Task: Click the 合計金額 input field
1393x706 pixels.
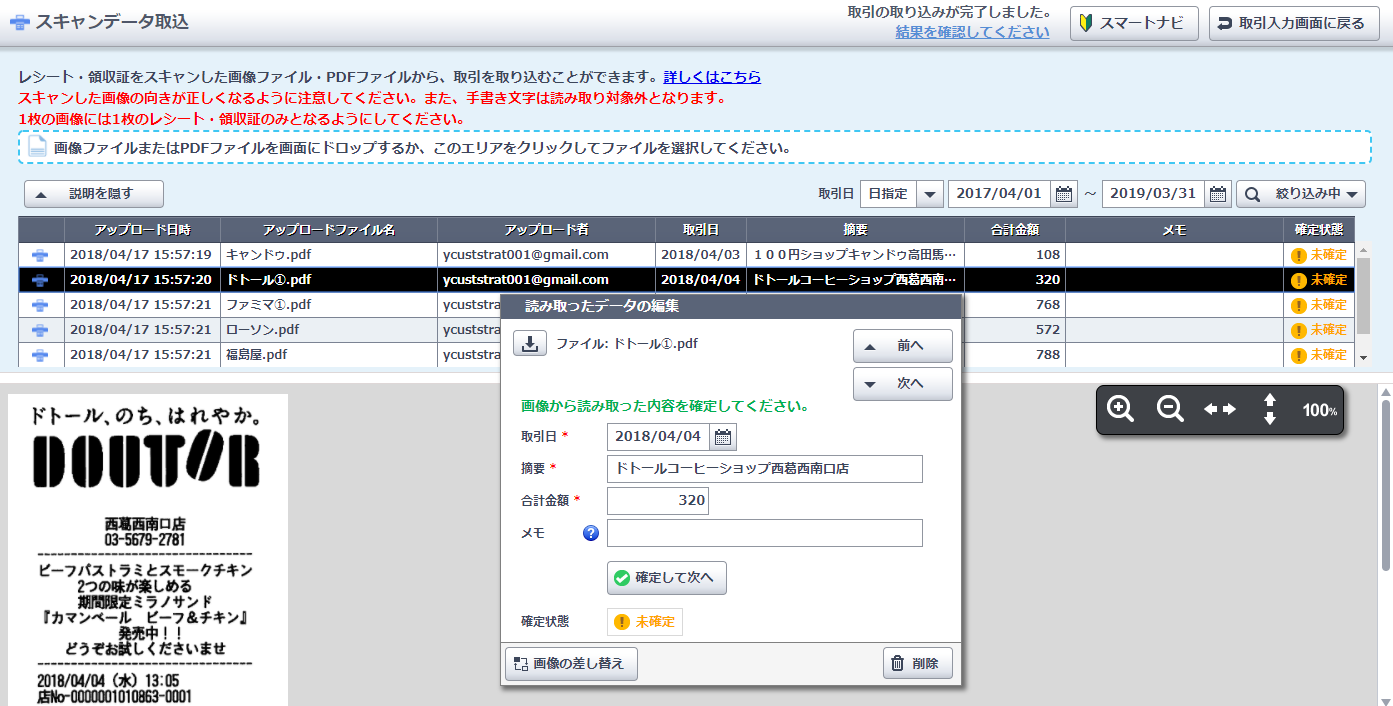Action: coord(658,501)
